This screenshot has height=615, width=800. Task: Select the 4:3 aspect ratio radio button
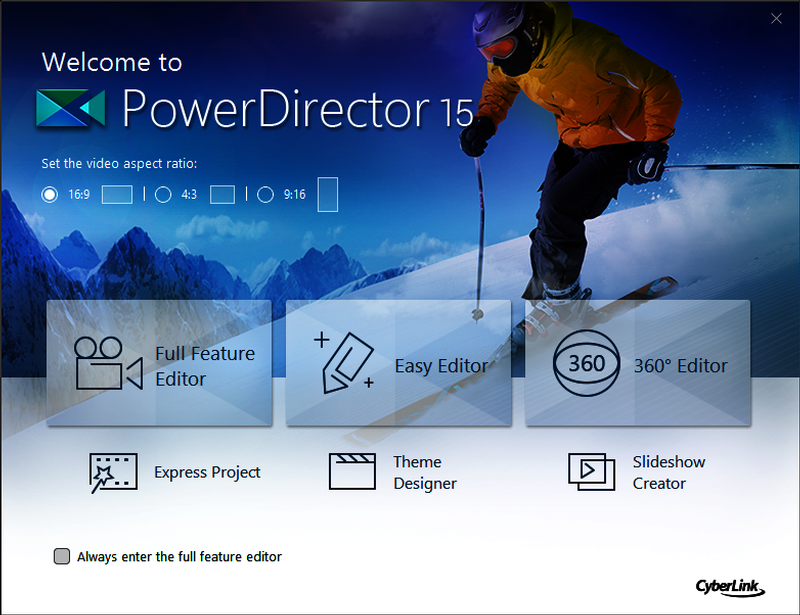click(163, 194)
